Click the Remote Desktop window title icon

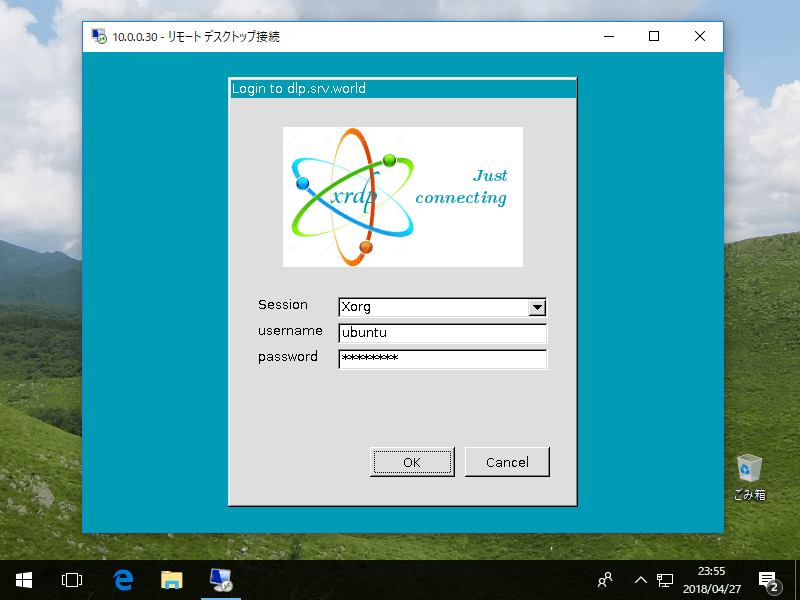[99, 36]
